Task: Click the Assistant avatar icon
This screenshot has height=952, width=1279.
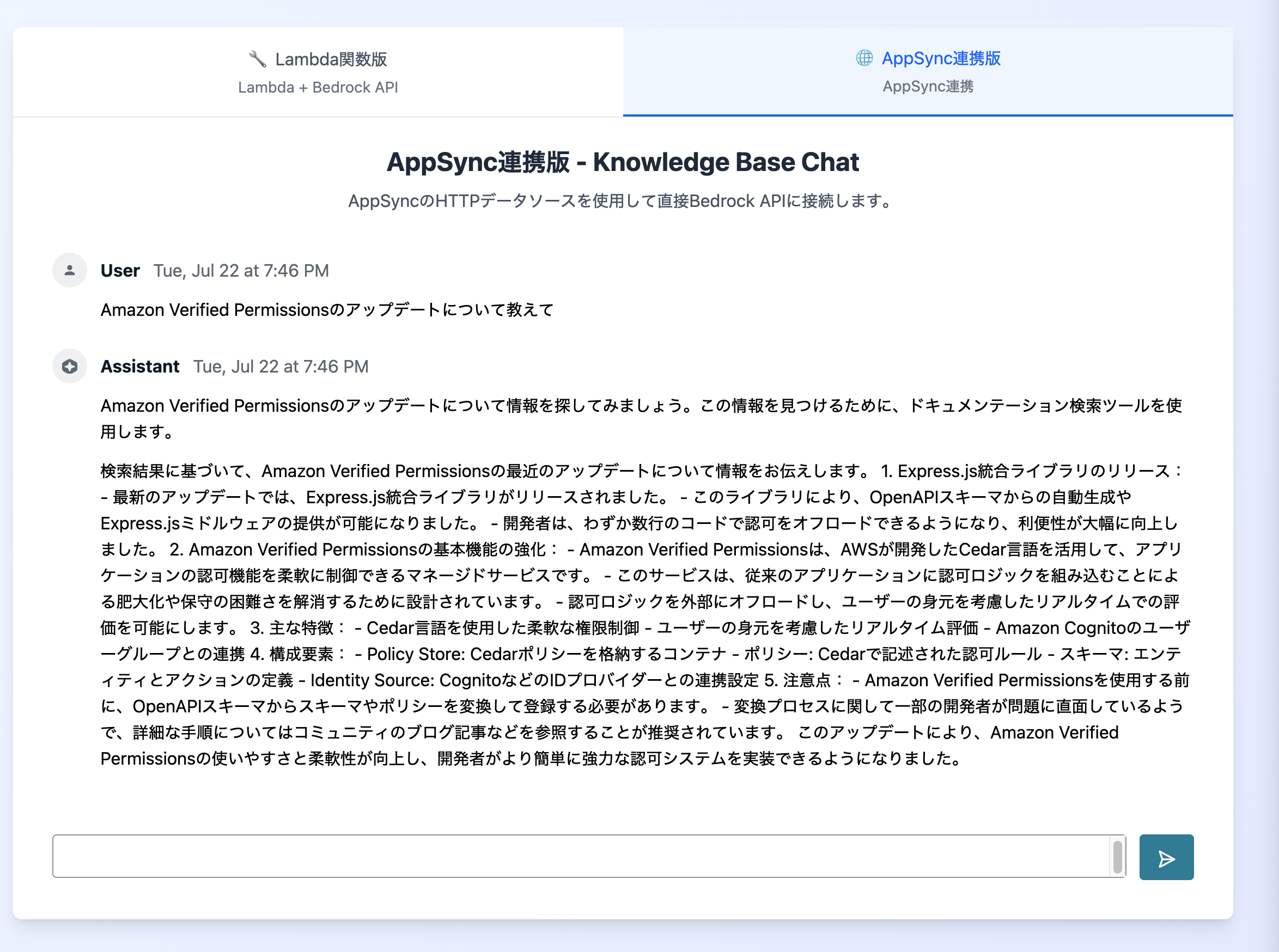Action: click(x=70, y=366)
